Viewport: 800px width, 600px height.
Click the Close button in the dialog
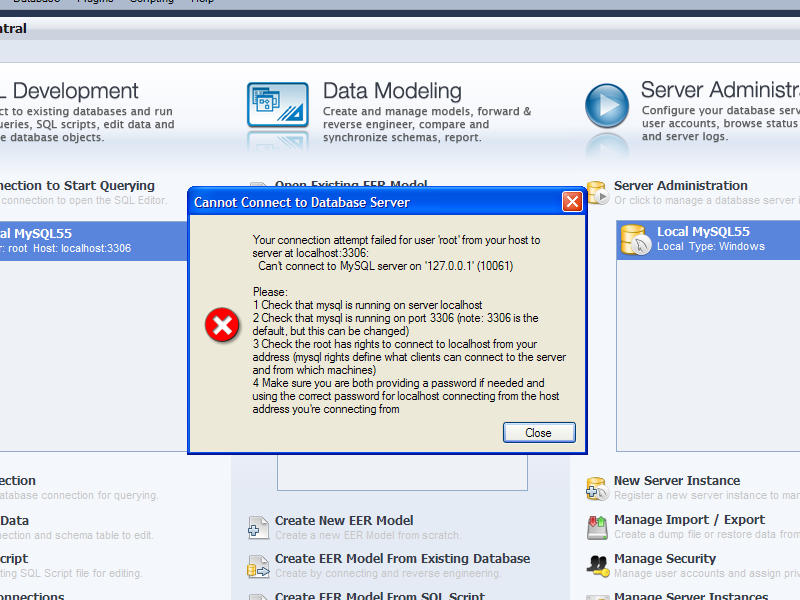(539, 433)
